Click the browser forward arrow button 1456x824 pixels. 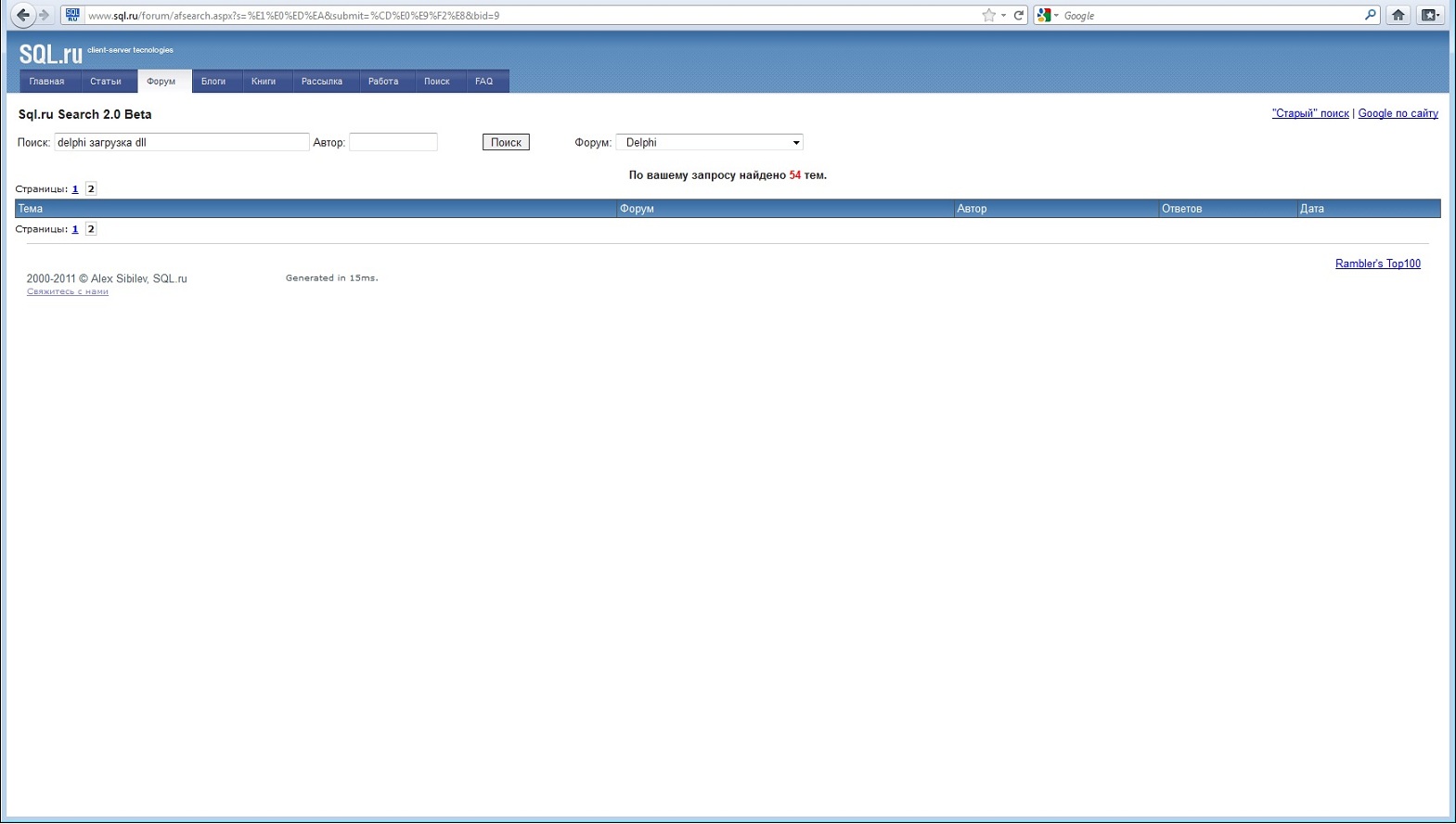(x=44, y=15)
